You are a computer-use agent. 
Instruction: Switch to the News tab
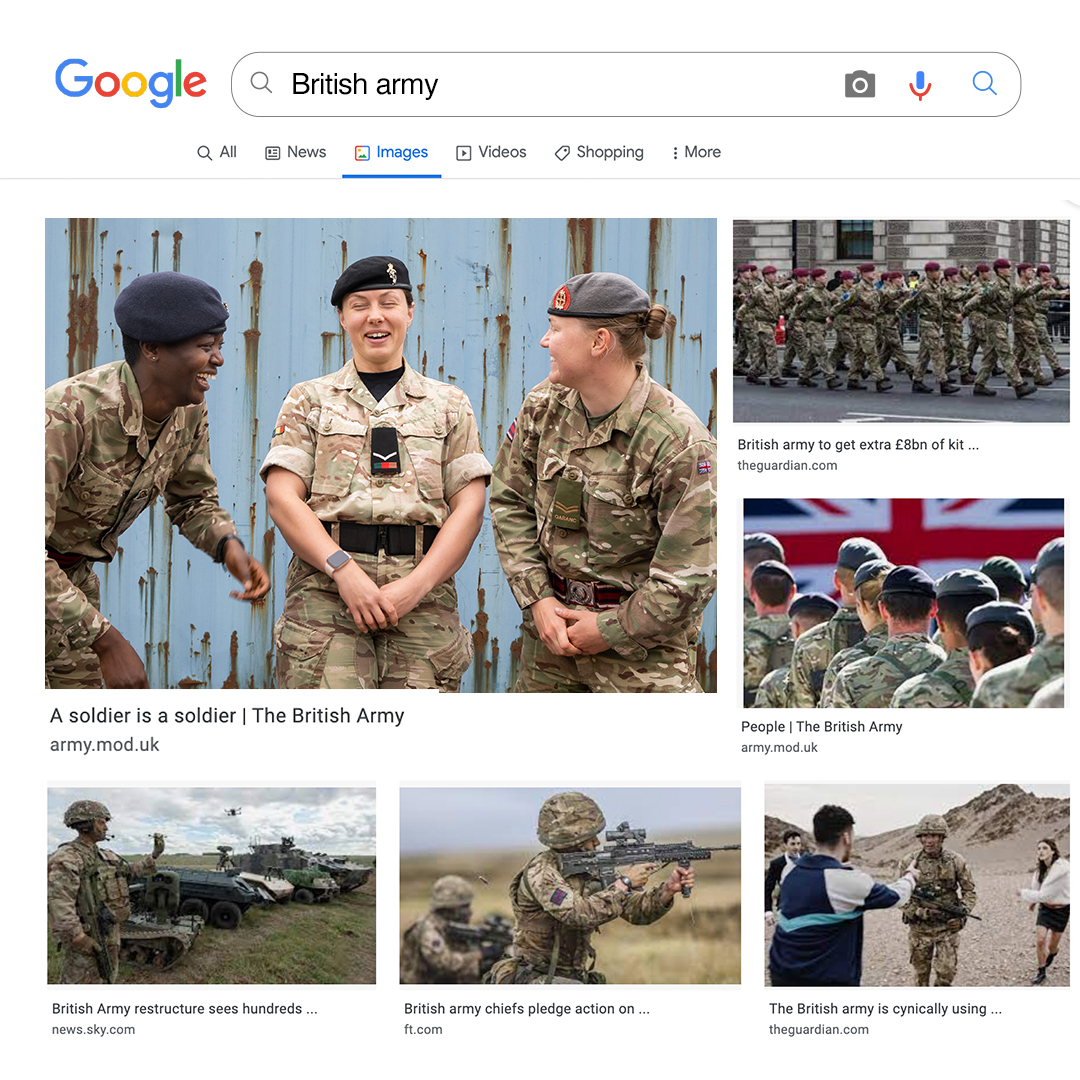tap(295, 152)
